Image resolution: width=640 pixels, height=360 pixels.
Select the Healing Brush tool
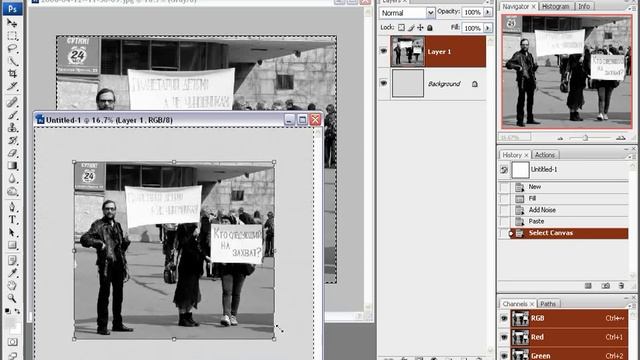pos(12,102)
